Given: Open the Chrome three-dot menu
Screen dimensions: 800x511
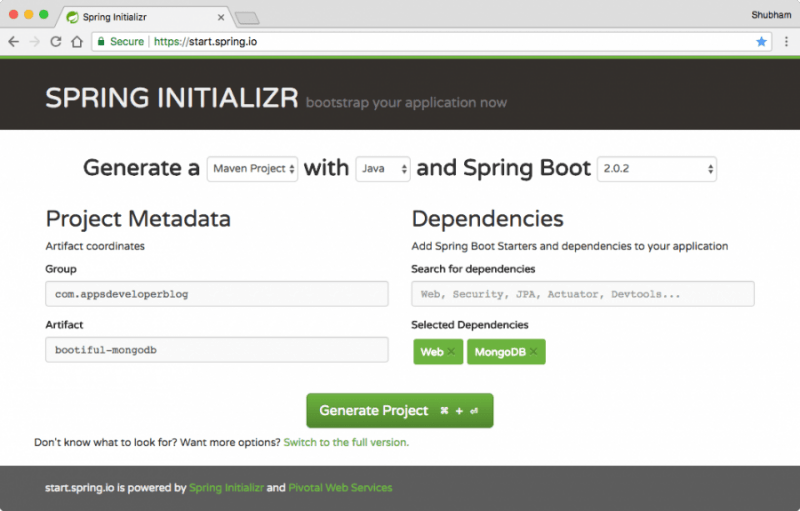Looking at the screenshot, I should click(x=784, y=42).
